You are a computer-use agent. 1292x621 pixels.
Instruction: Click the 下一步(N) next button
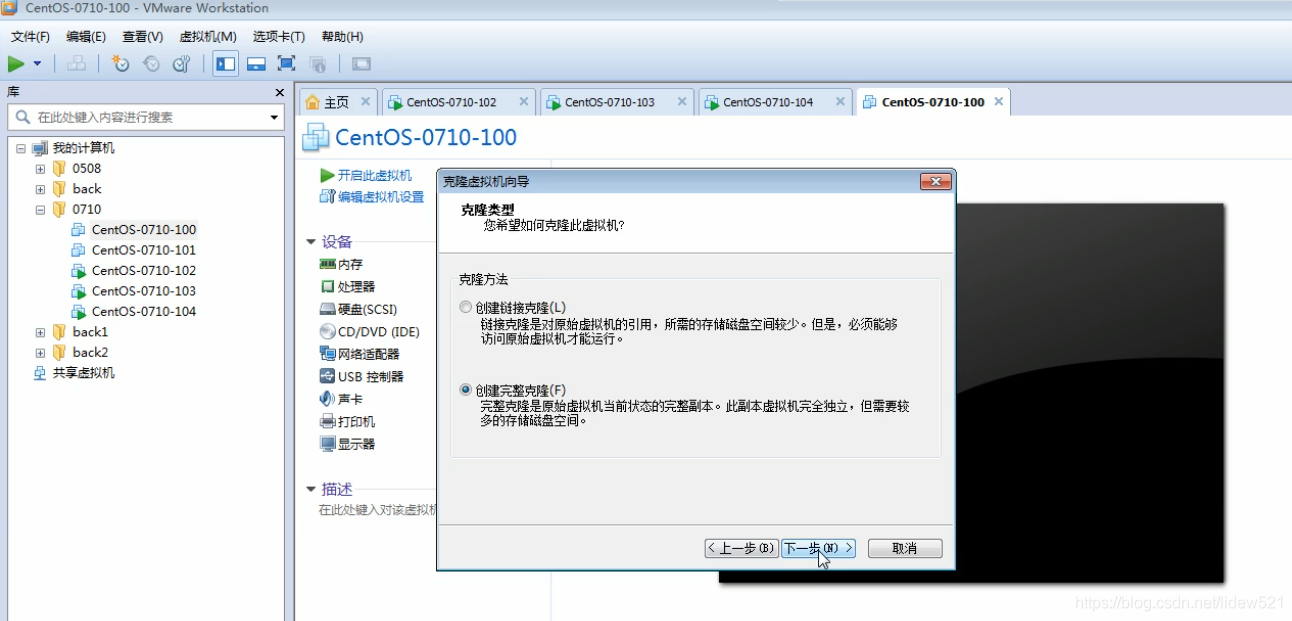coord(819,548)
